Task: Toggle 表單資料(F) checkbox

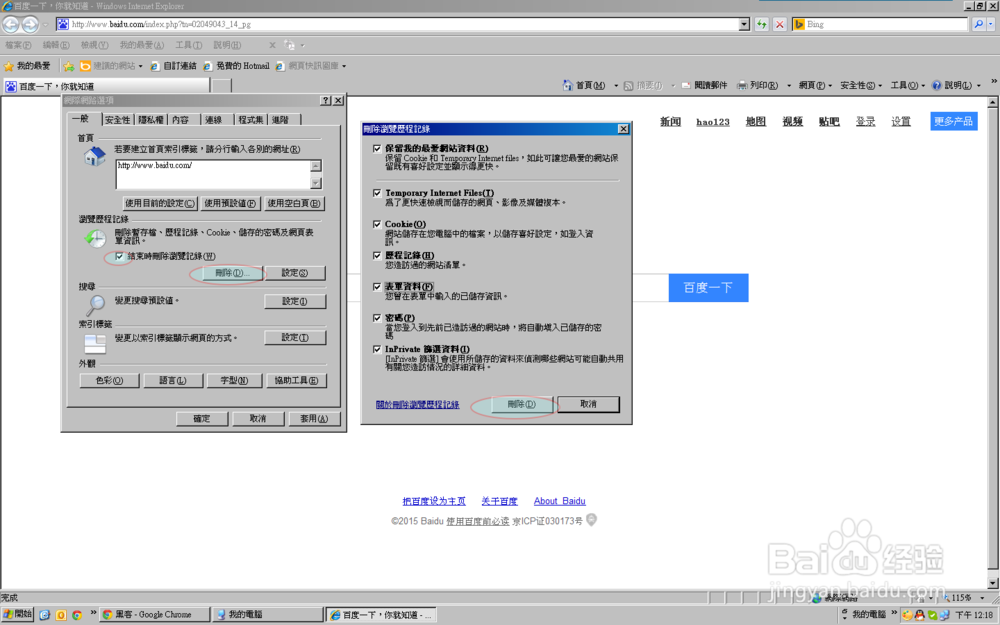Action: 377,286
